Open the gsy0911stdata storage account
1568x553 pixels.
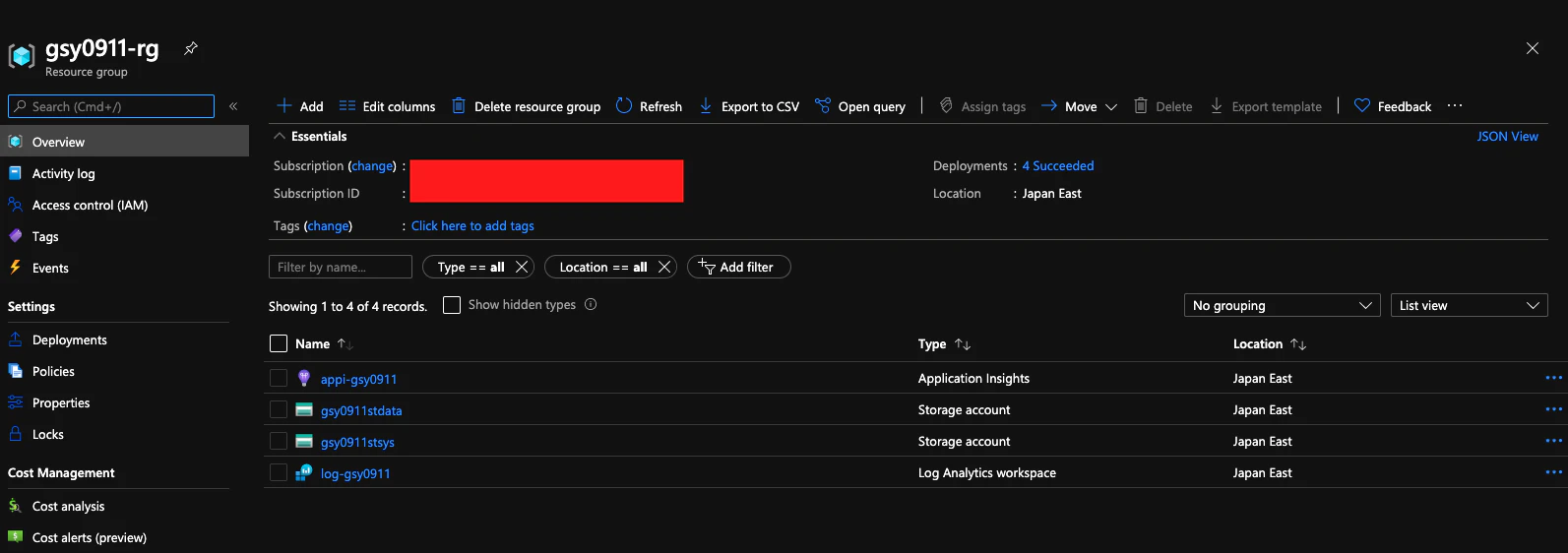361,410
